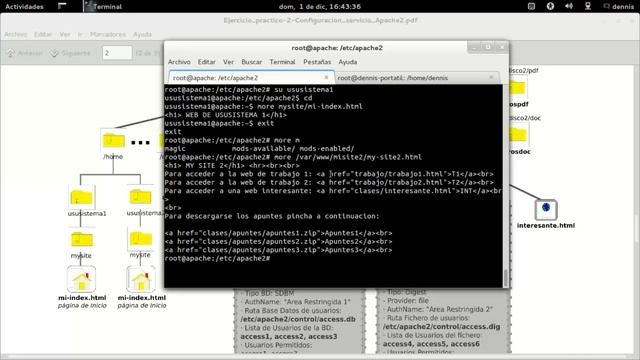Screen dimensions: 640x360
Task: Close the root@dennis-portatil terminal tab
Action: 491,77
